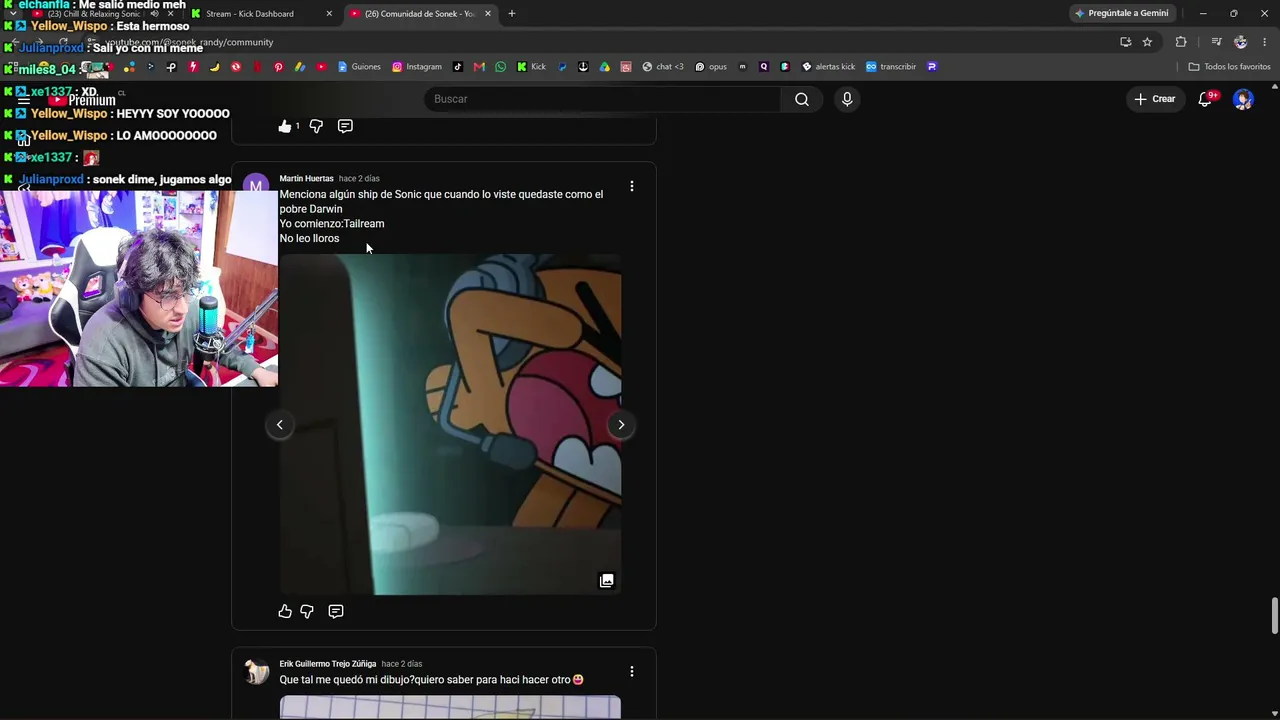The height and width of the screenshot is (720, 1280).
Task: Open Chrome three-dot menu
Action: [1265, 42]
